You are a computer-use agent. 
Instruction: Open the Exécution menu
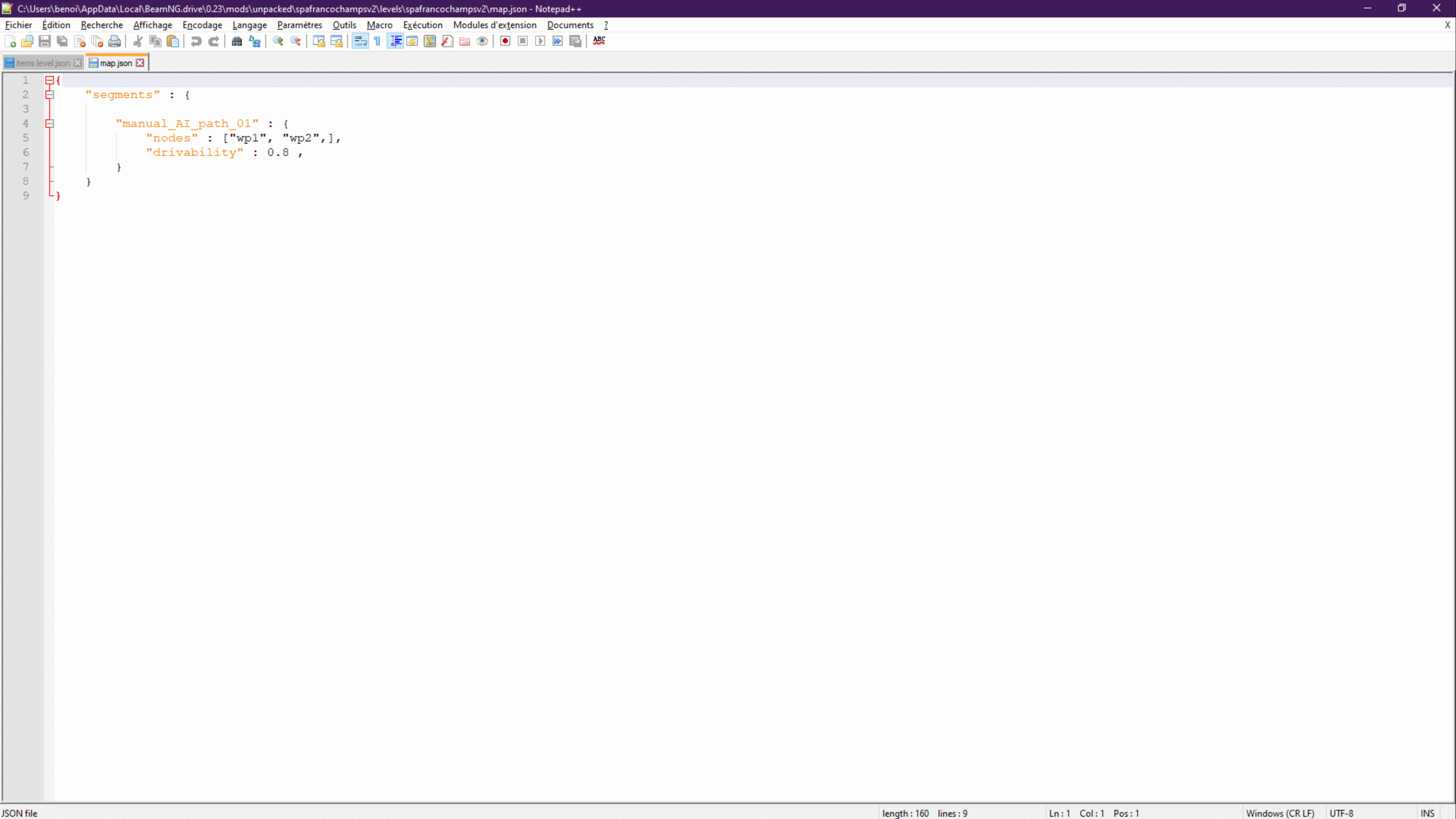423,25
